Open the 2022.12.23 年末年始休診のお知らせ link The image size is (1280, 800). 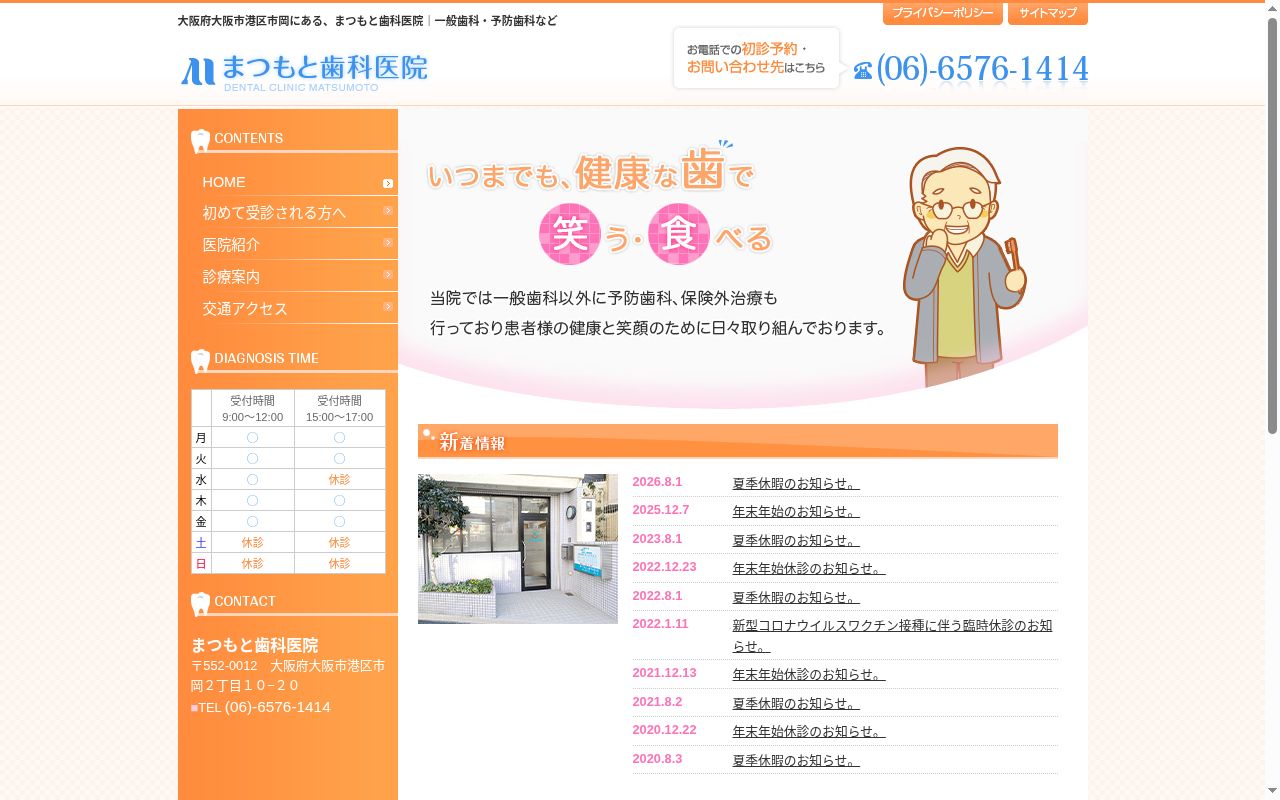pyautogui.click(x=809, y=569)
